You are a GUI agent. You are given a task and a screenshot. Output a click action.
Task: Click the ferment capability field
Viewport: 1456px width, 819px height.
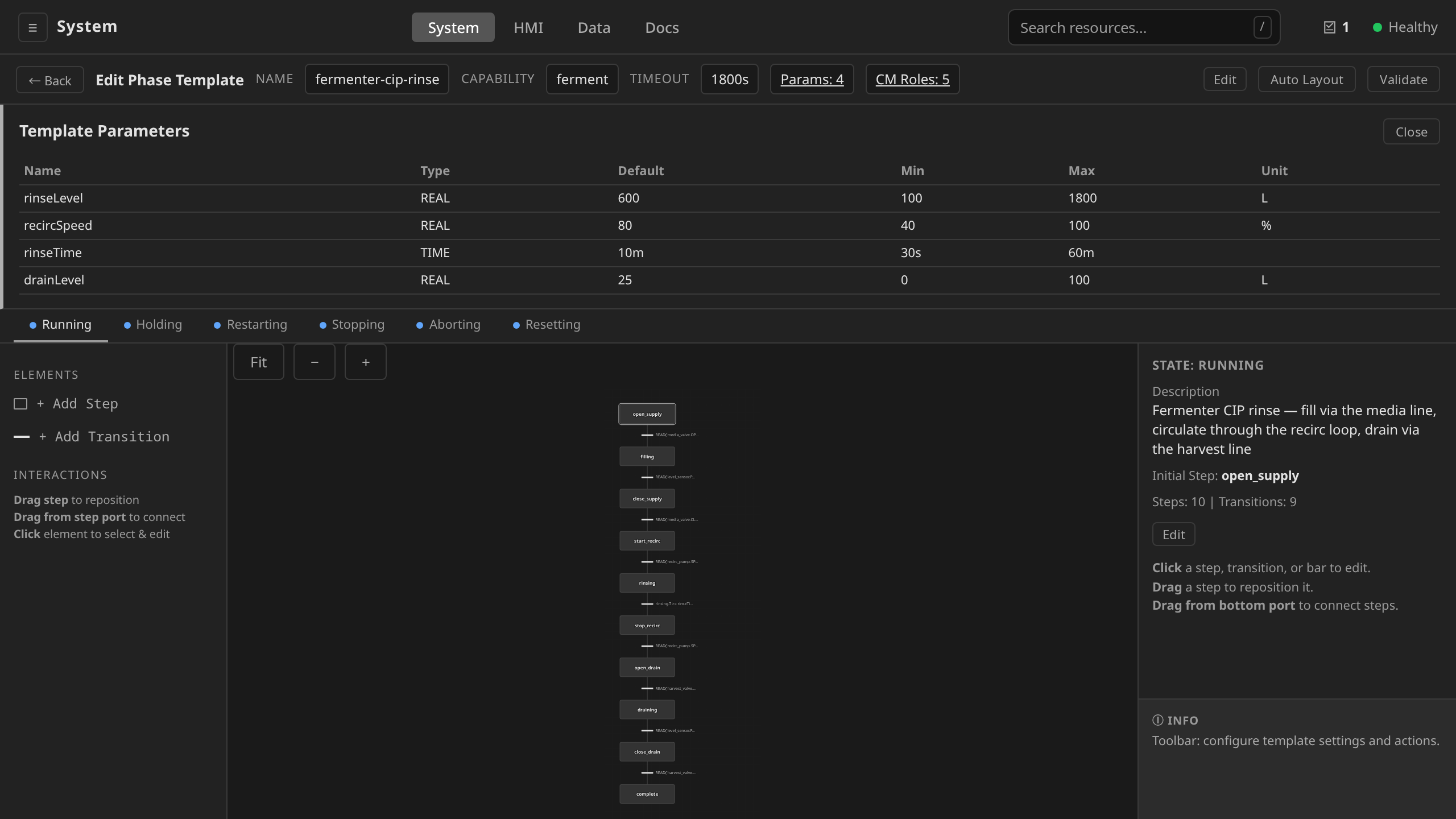point(582,79)
